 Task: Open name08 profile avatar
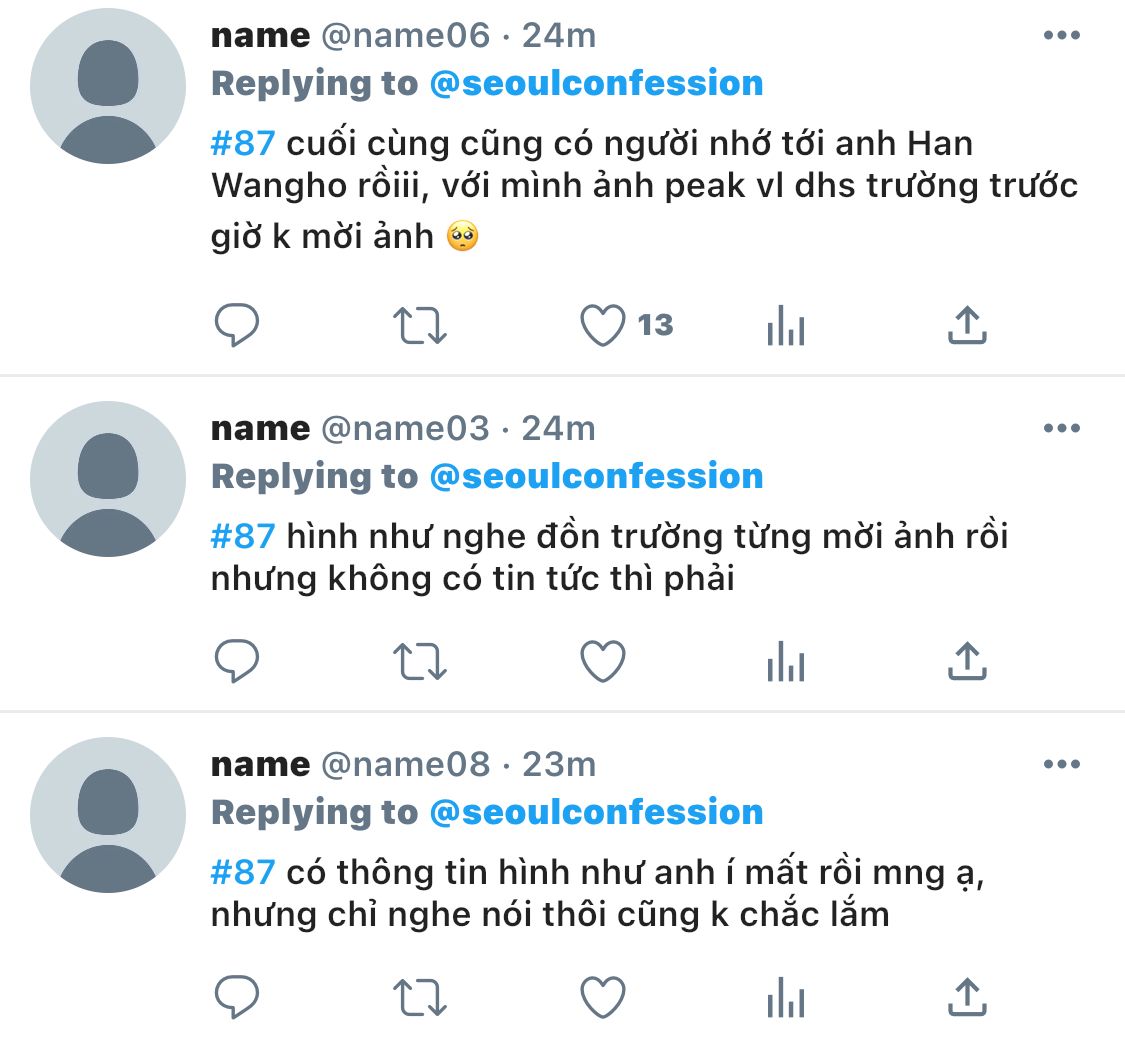(108, 815)
